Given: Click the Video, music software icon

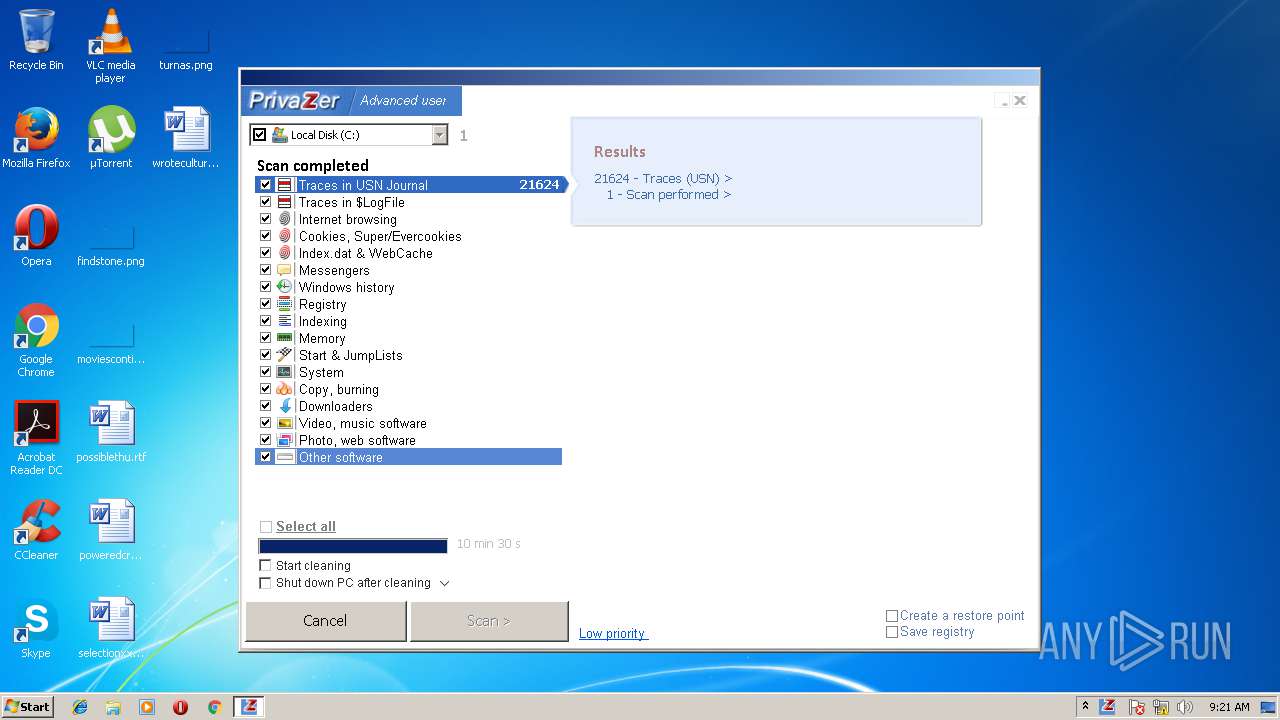Looking at the screenshot, I should click(285, 423).
